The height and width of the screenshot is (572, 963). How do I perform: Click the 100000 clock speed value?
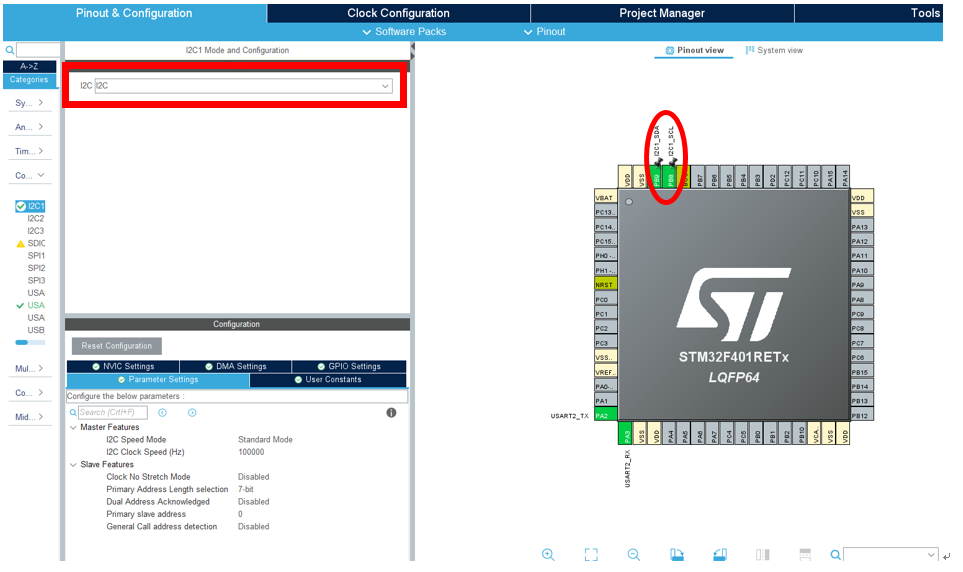[x=251, y=452]
